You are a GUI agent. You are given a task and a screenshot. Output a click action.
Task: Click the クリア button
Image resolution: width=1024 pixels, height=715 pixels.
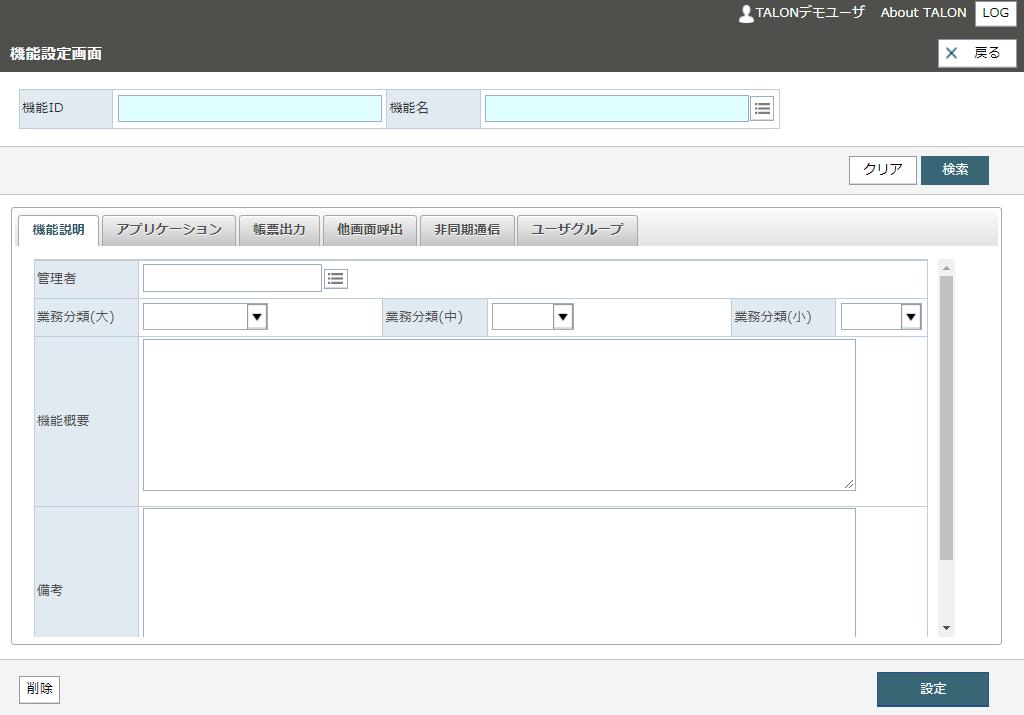[x=882, y=170]
